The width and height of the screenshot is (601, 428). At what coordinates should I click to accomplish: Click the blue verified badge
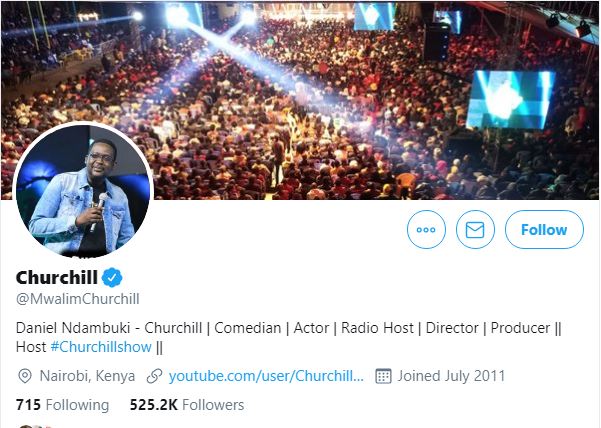(114, 277)
